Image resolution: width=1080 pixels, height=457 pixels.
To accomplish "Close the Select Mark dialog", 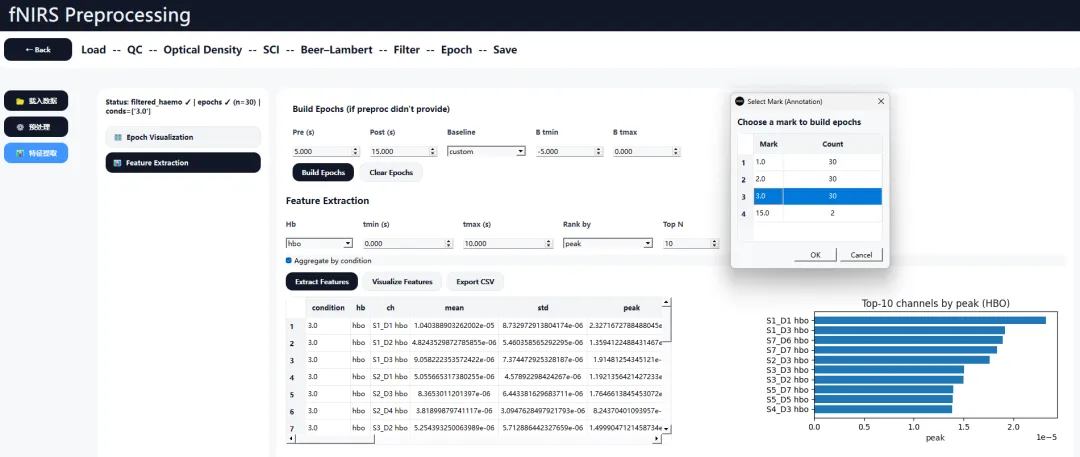I will (x=880, y=101).
